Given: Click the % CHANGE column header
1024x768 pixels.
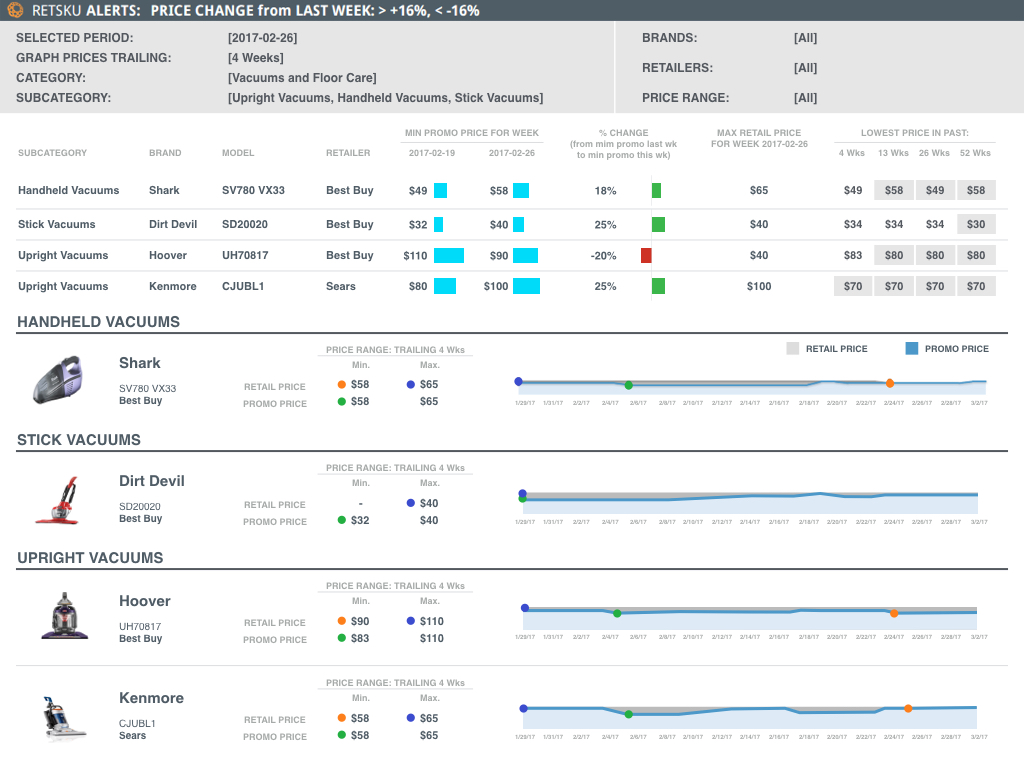Looking at the screenshot, I should [x=624, y=144].
